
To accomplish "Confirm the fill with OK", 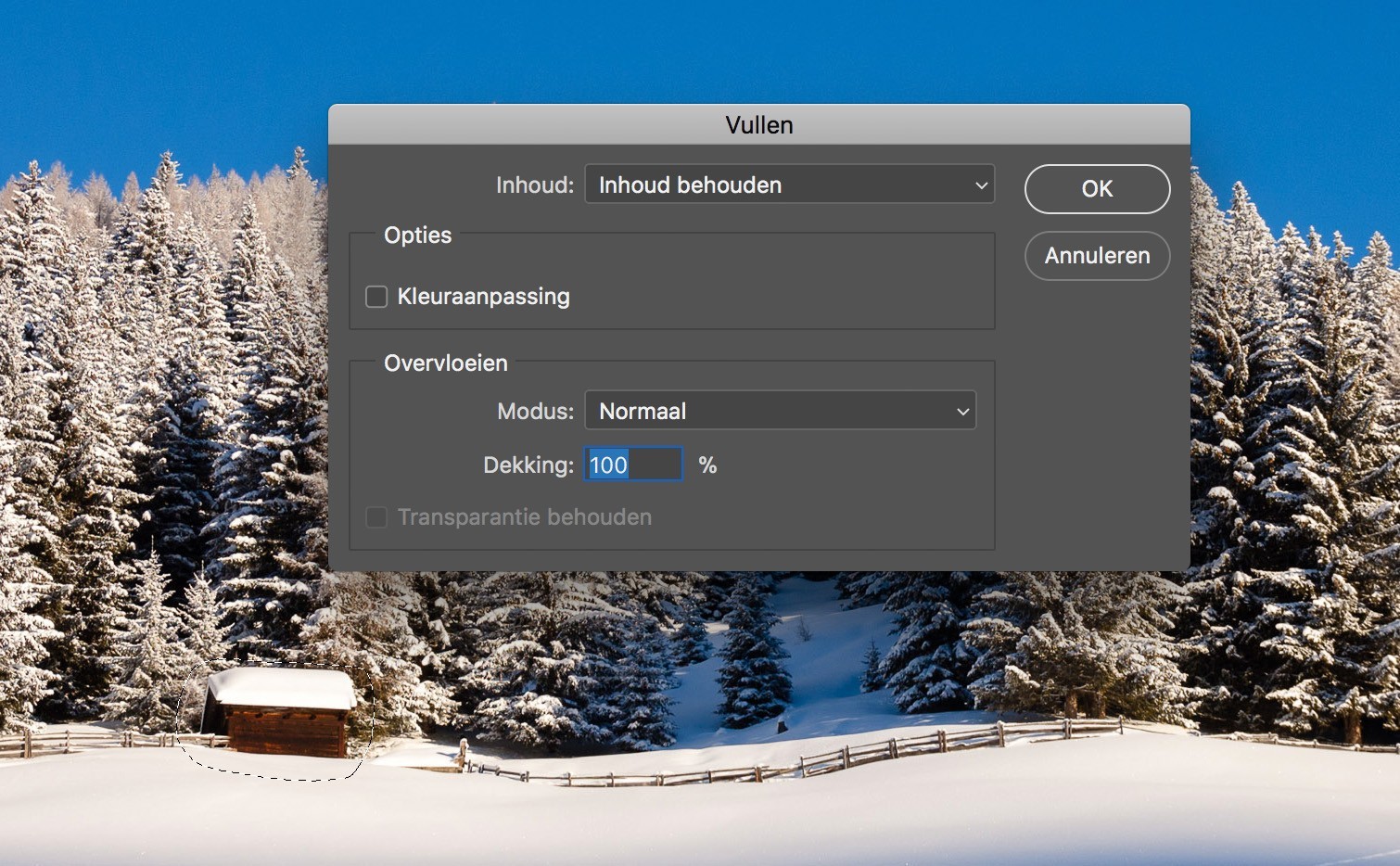I will coord(1097,188).
